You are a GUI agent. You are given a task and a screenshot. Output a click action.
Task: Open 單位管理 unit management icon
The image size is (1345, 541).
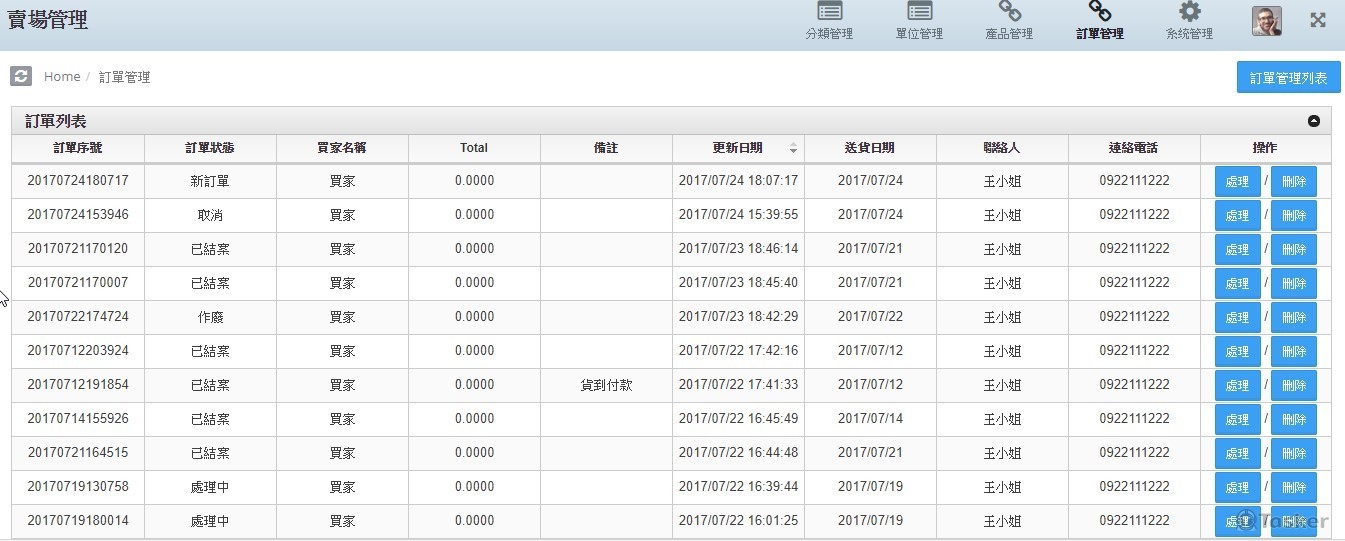(x=919, y=13)
